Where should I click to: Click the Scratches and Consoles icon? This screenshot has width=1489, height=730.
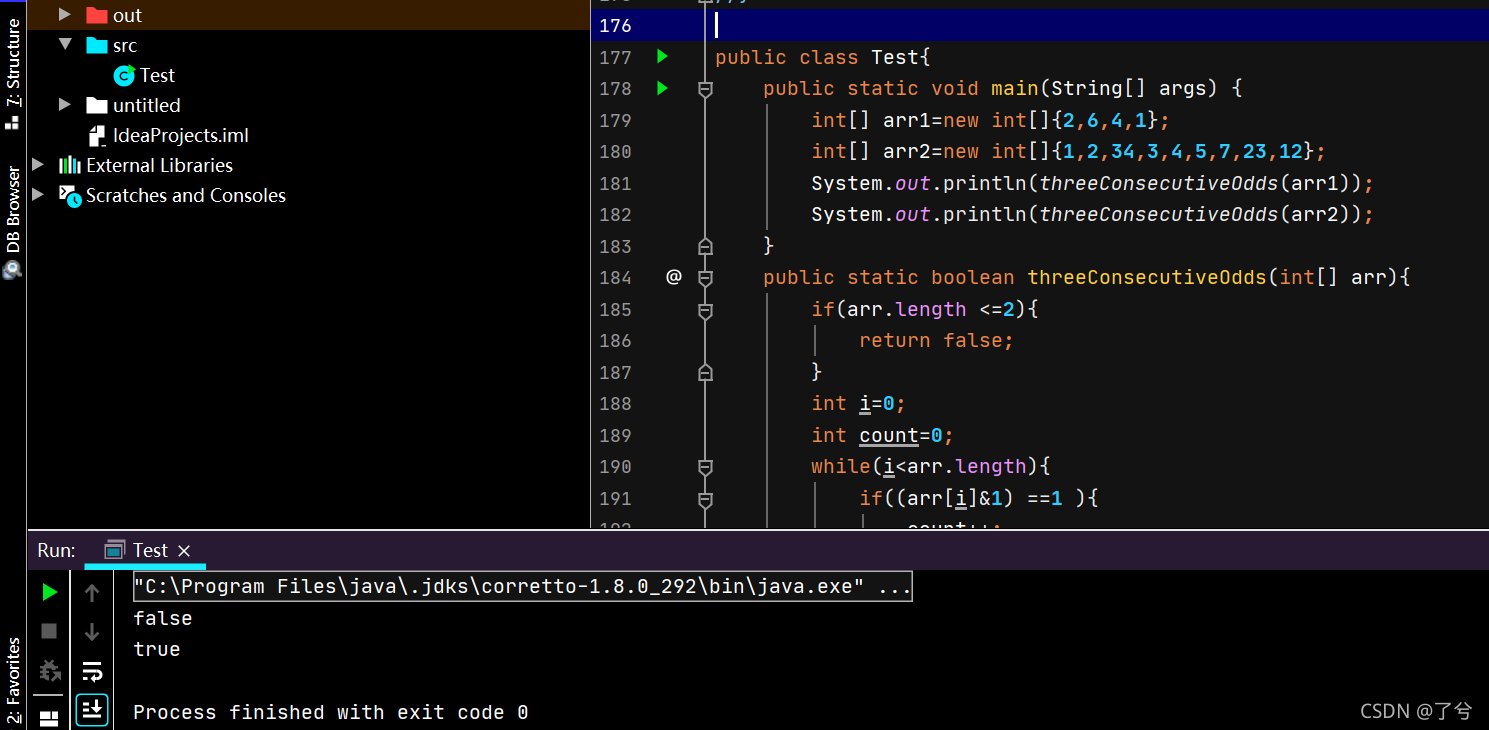[69, 195]
